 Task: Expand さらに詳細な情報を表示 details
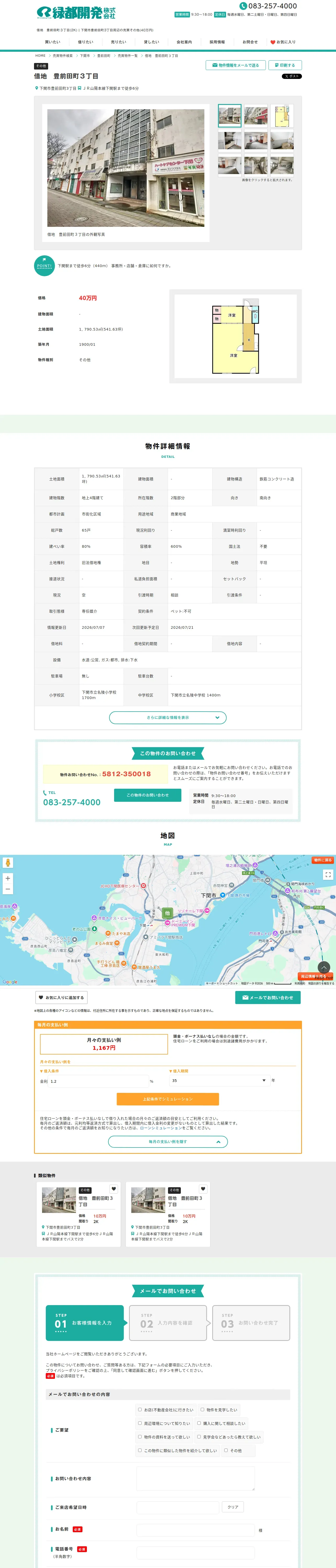[168, 718]
